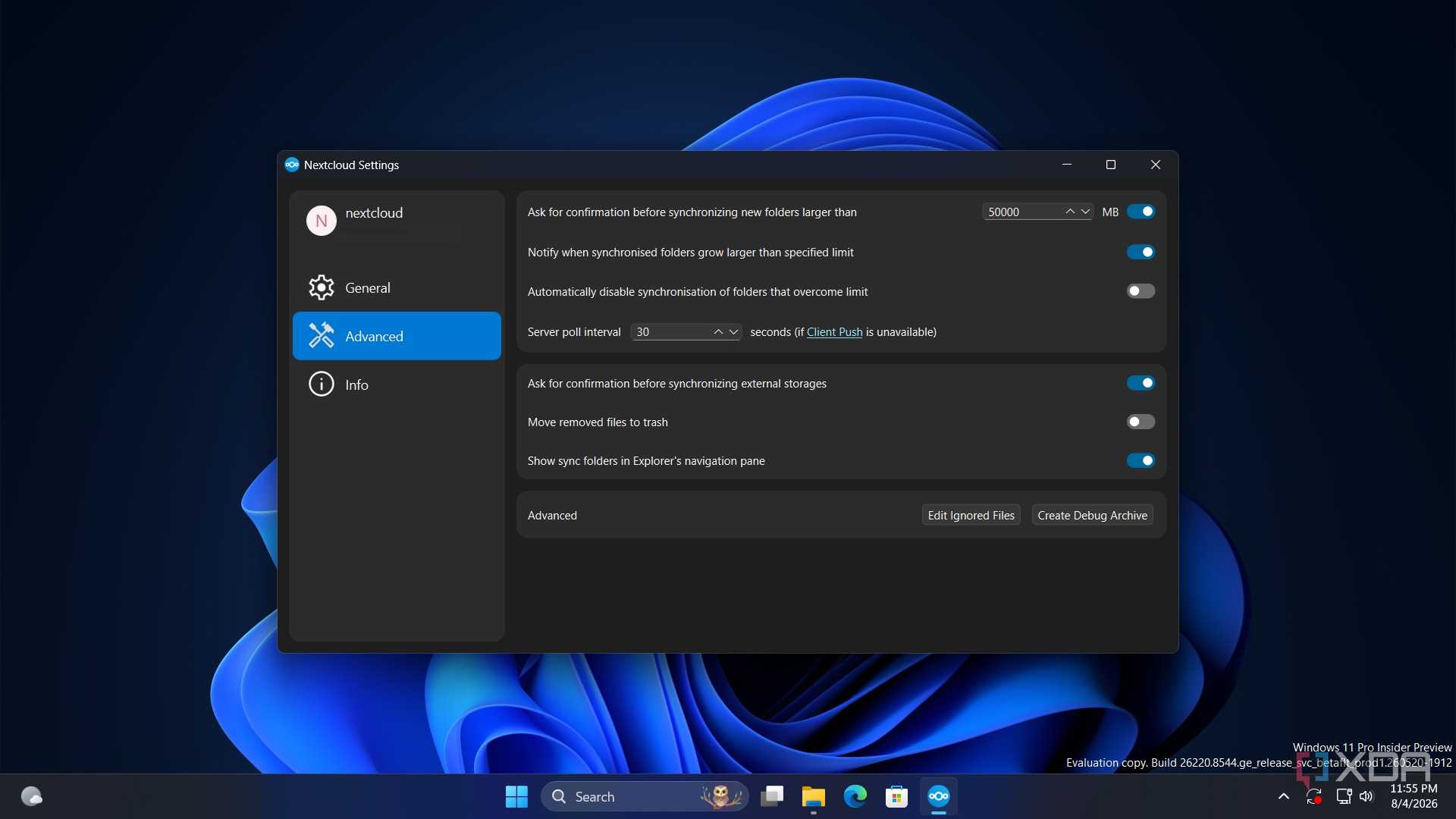This screenshot has height=819, width=1456.
Task: Click the sync status tray icon
Action: [1314, 796]
